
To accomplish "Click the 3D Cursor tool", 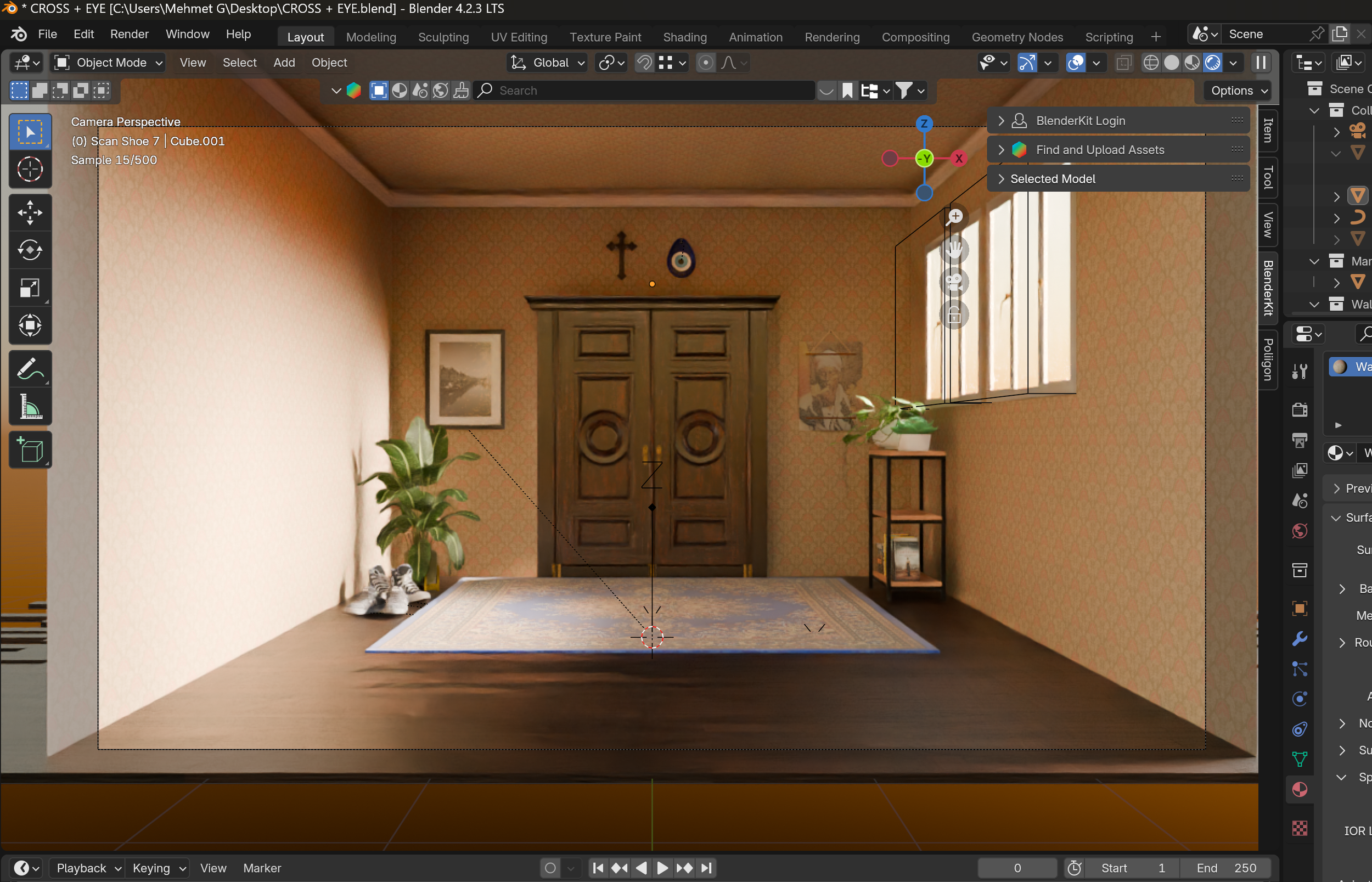I will pos(30,170).
